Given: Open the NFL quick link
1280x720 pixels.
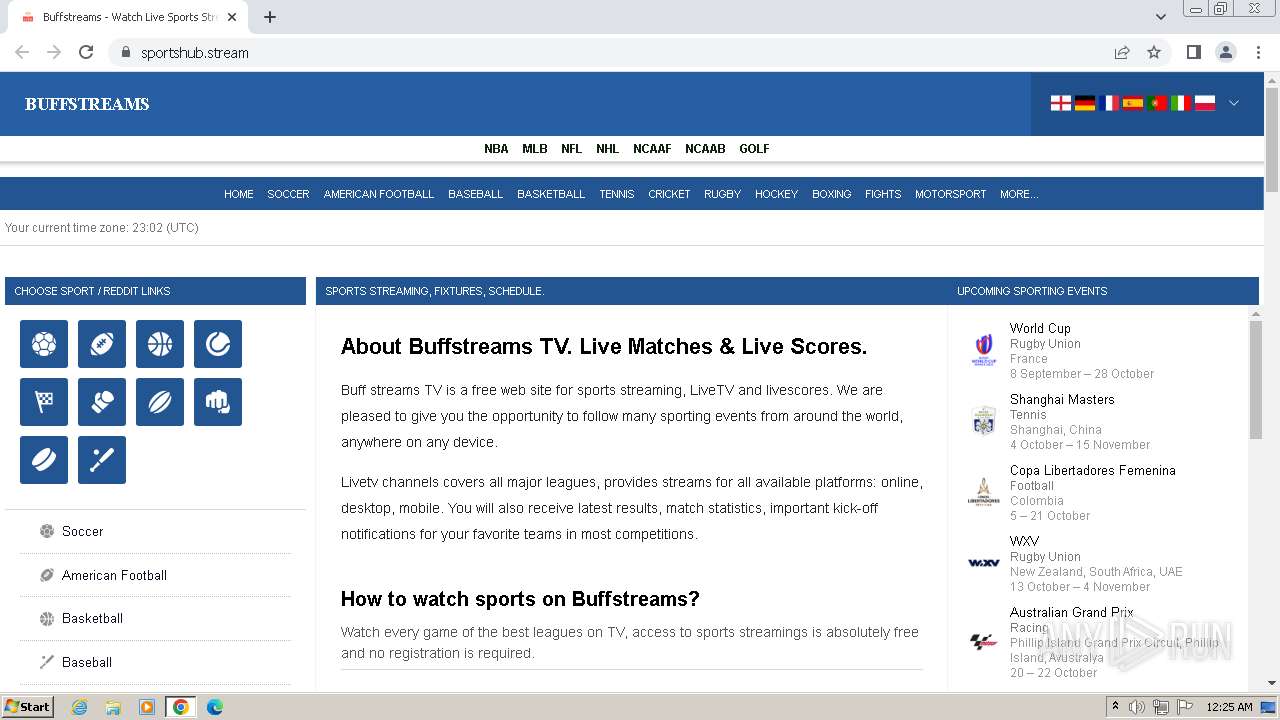Looking at the screenshot, I should coord(571,149).
